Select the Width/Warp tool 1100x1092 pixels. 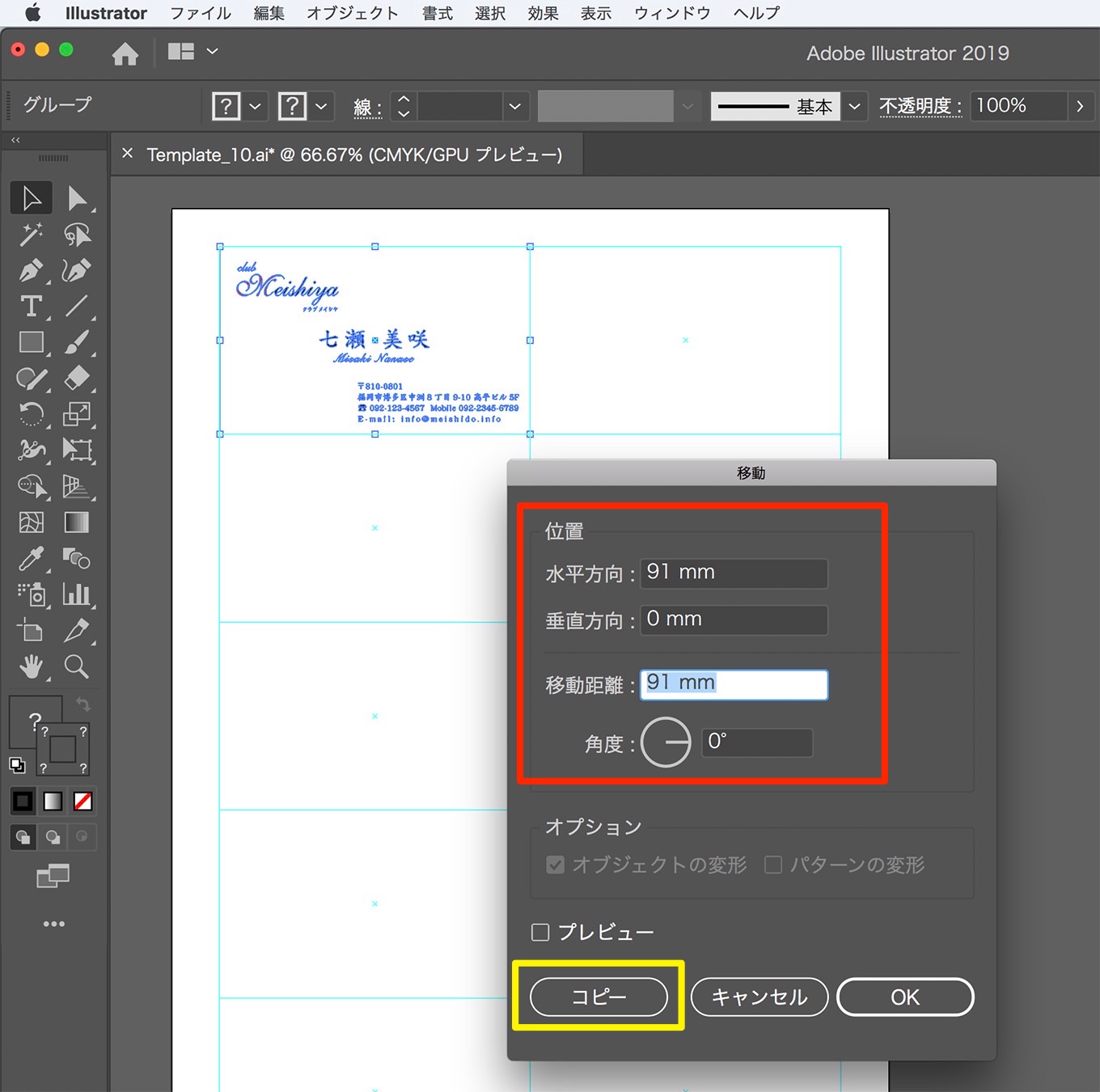[31, 450]
